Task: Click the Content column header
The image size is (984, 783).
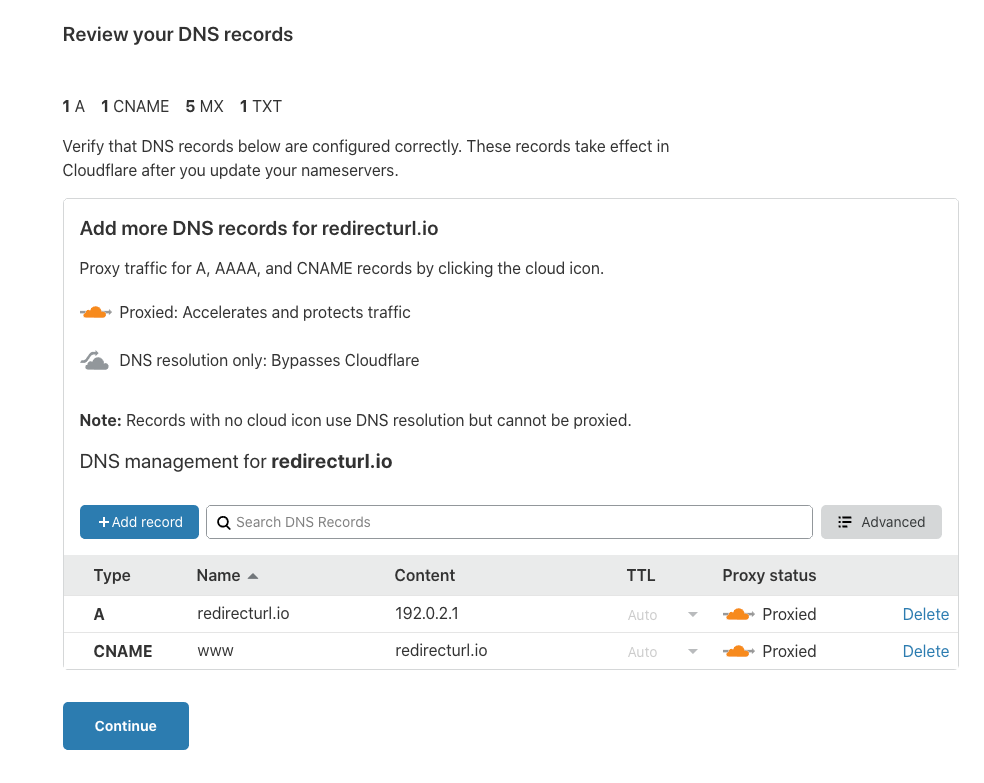Action: point(424,575)
